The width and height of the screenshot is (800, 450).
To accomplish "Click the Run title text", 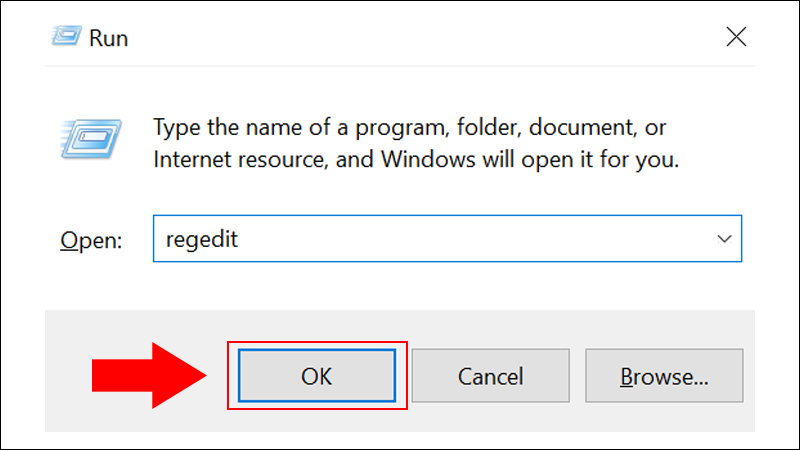I will (x=108, y=38).
